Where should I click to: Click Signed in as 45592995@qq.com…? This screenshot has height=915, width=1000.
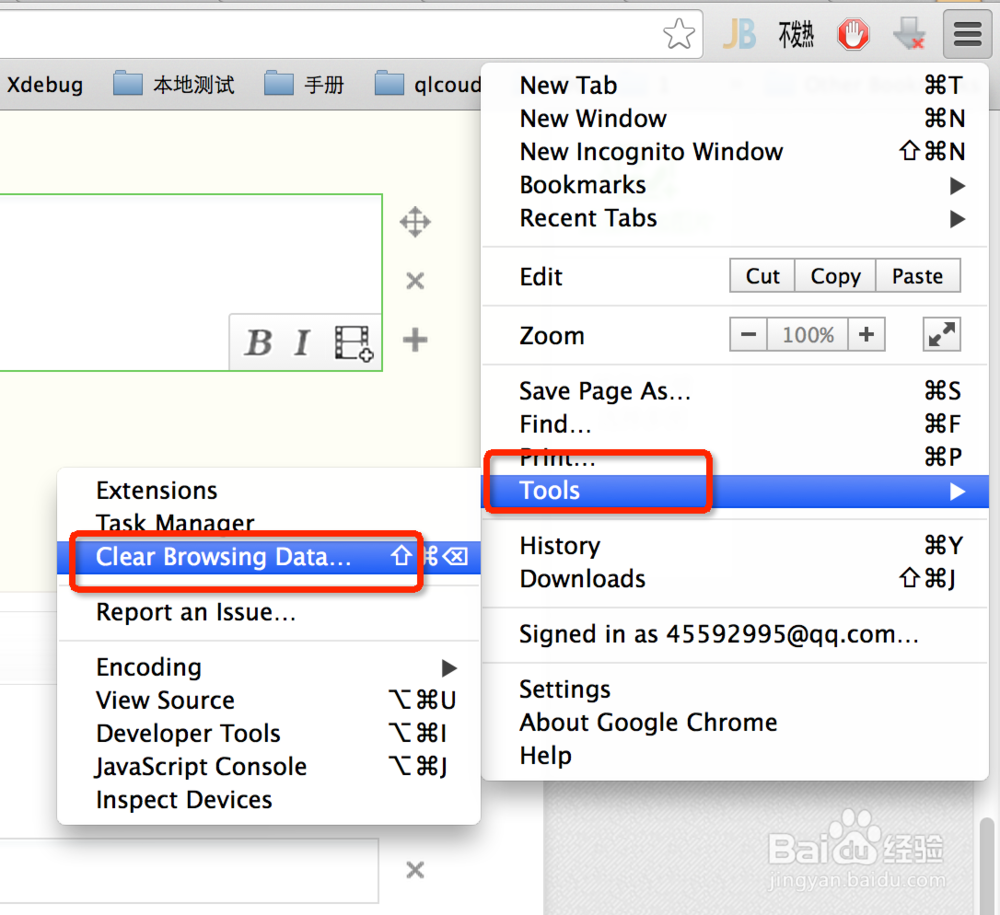point(735,634)
